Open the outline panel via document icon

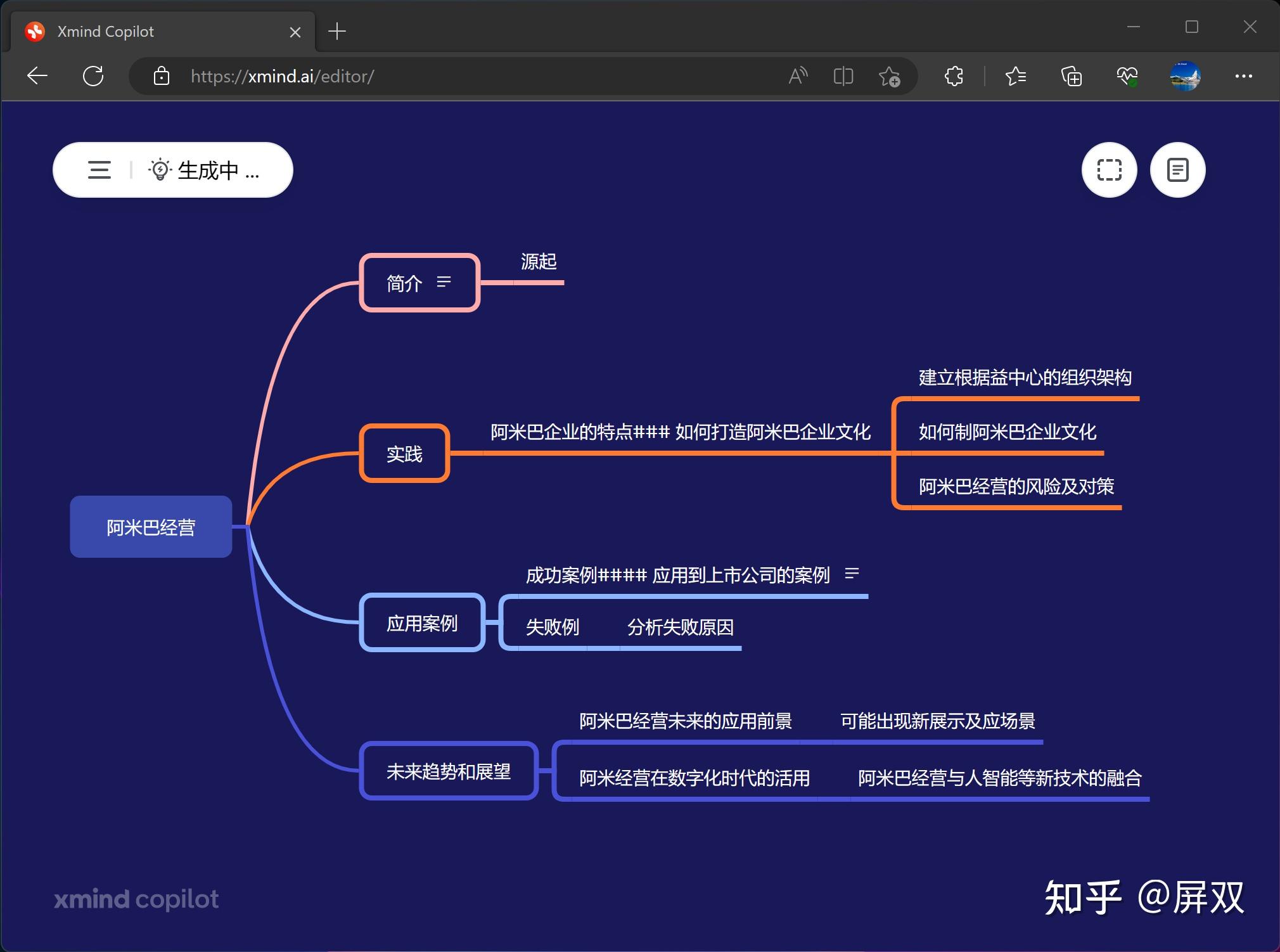coord(1177,169)
